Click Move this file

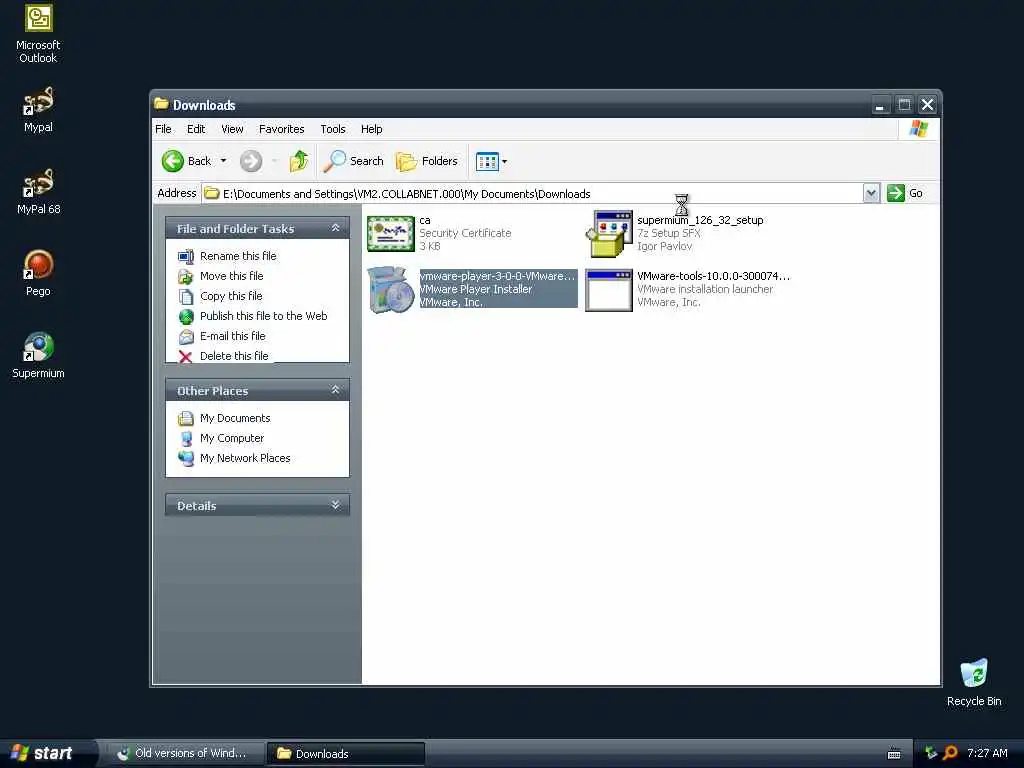(x=232, y=276)
